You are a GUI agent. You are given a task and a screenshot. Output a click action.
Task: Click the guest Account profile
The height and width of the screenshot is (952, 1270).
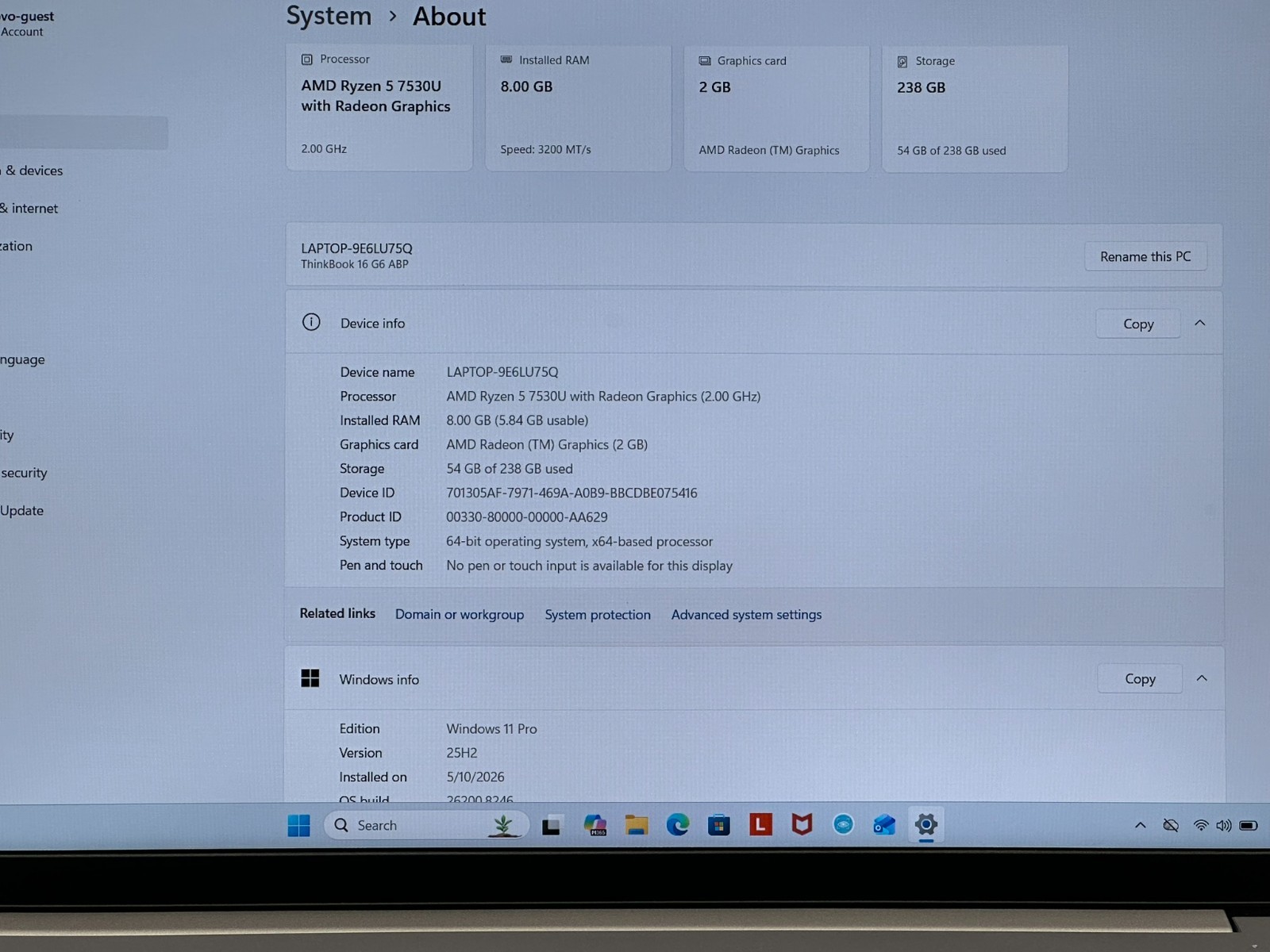27,23
